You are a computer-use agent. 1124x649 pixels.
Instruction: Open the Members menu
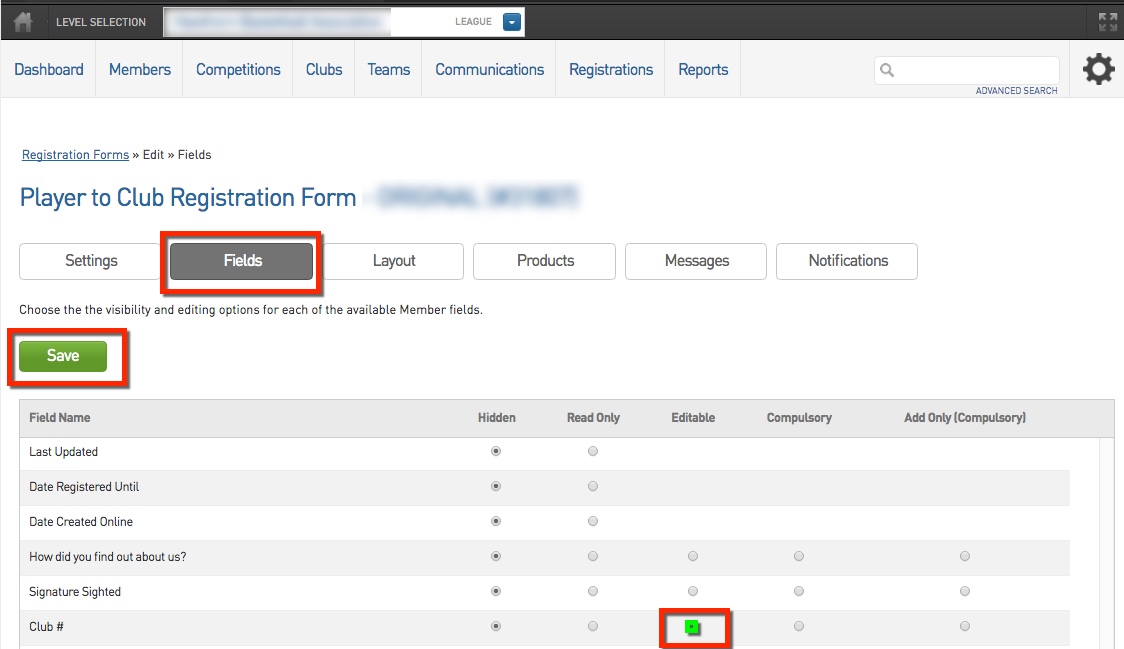pyautogui.click(x=140, y=70)
